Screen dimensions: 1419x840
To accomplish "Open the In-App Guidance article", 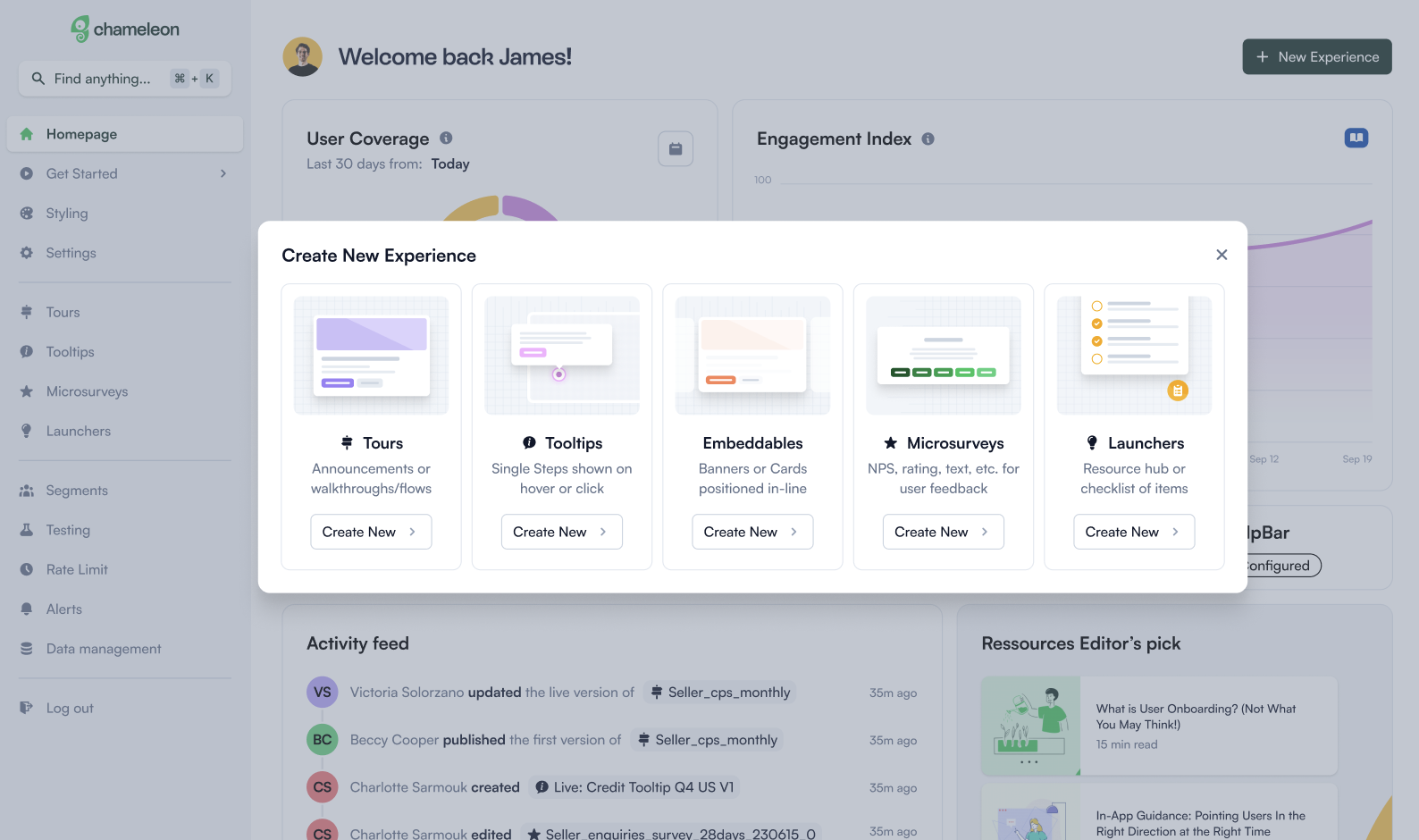I will coord(1159,812).
